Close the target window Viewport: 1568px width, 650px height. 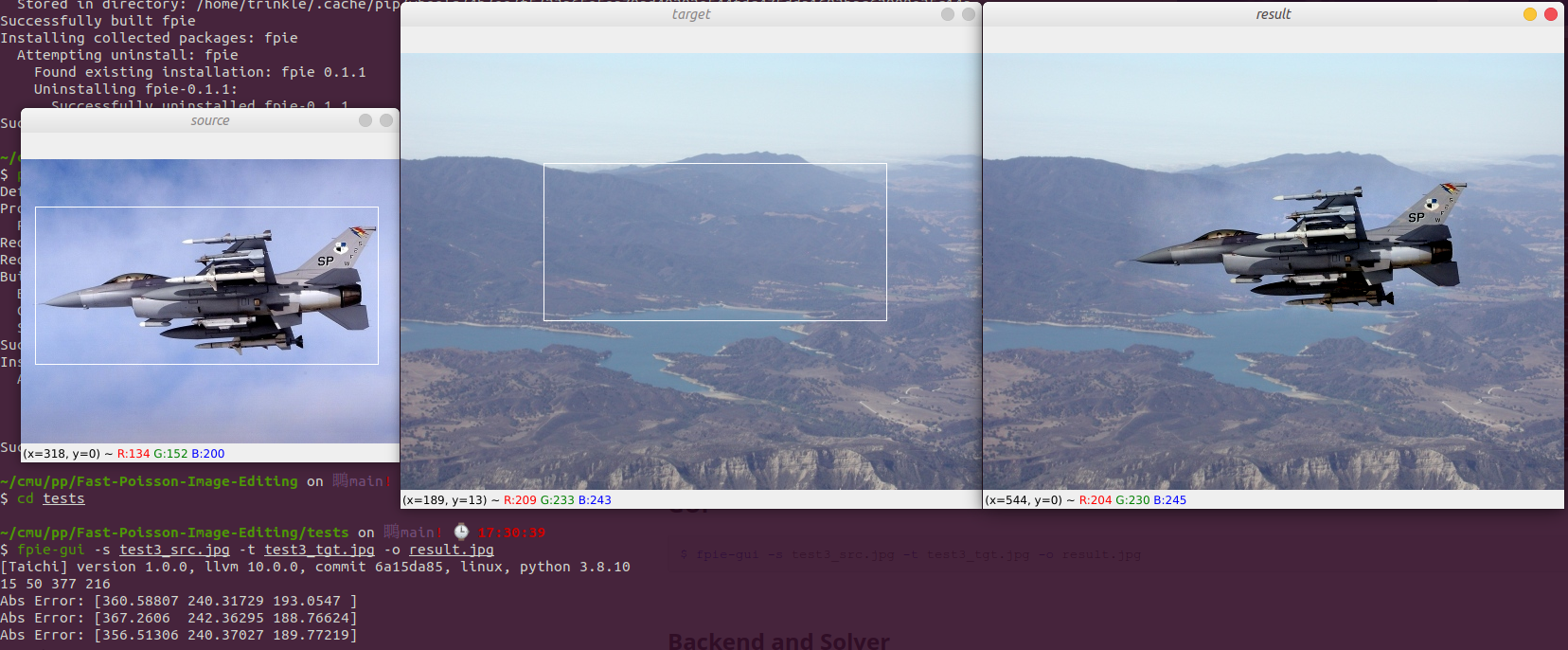tap(969, 14)
